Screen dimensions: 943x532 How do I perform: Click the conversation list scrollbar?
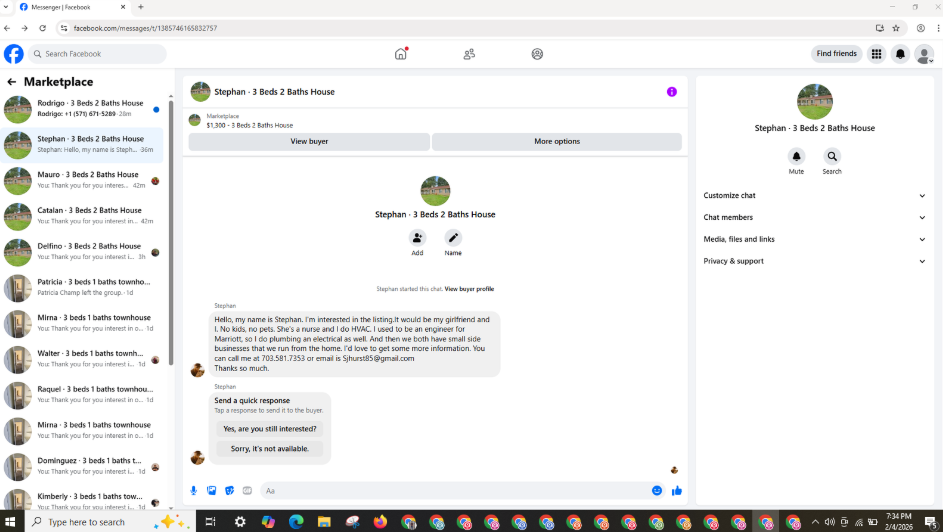[x=171, y=231]
